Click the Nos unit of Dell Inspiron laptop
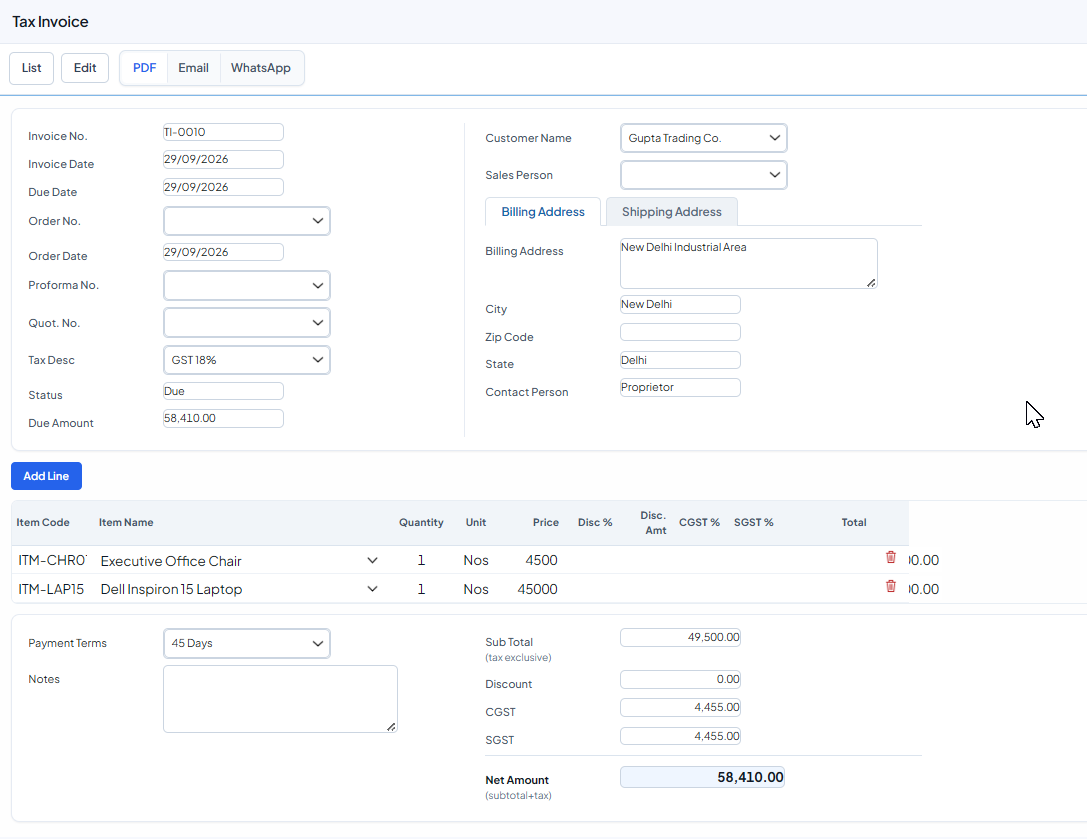This screenshot has width=1087, height=839. click(476, 589)
